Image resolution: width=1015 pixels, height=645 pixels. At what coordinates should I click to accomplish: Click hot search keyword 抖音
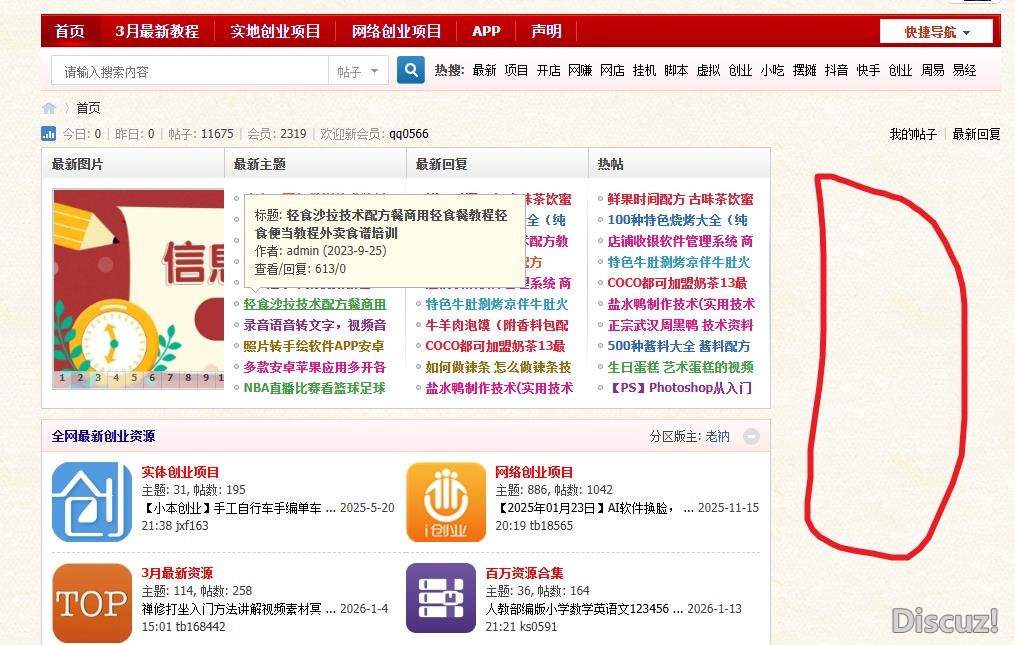(x=836, y=71)
